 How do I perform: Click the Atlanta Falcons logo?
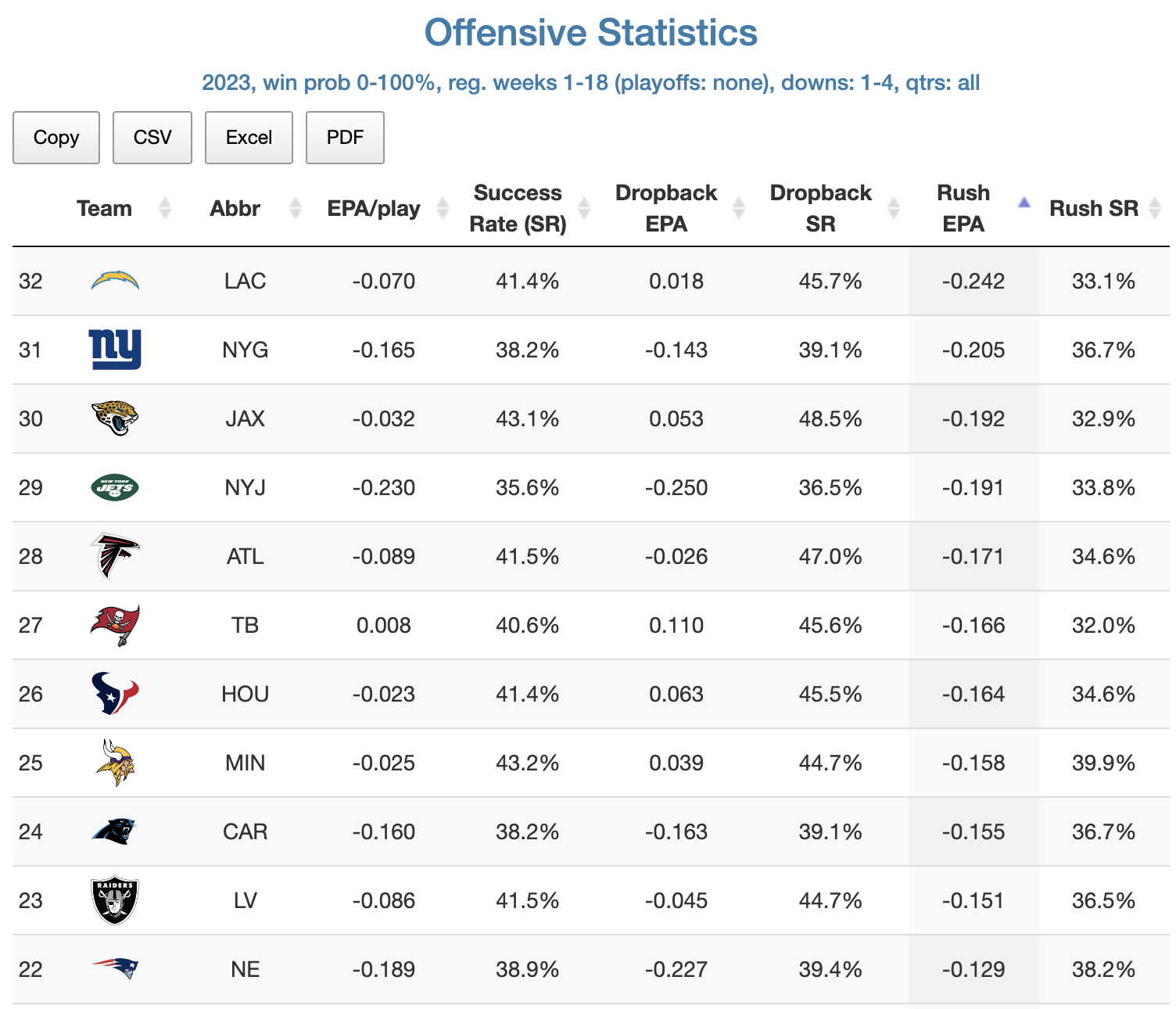(115, 556)
